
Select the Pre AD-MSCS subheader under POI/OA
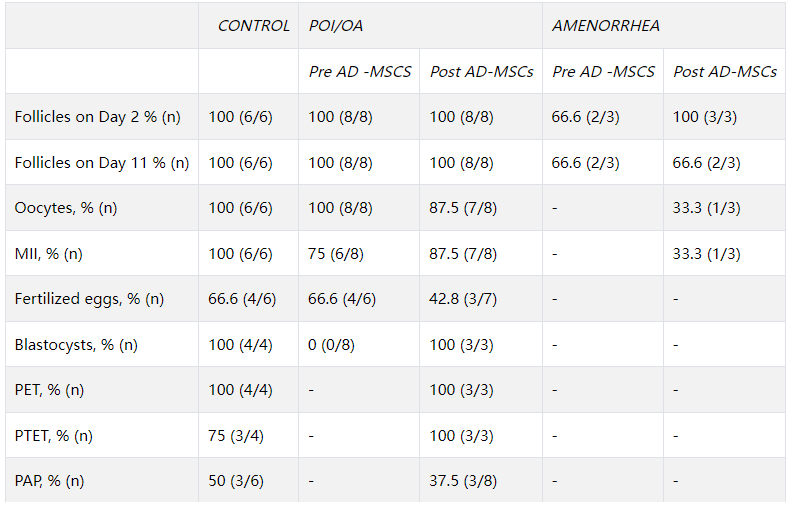pyautogui.click(x=360, y=72)
